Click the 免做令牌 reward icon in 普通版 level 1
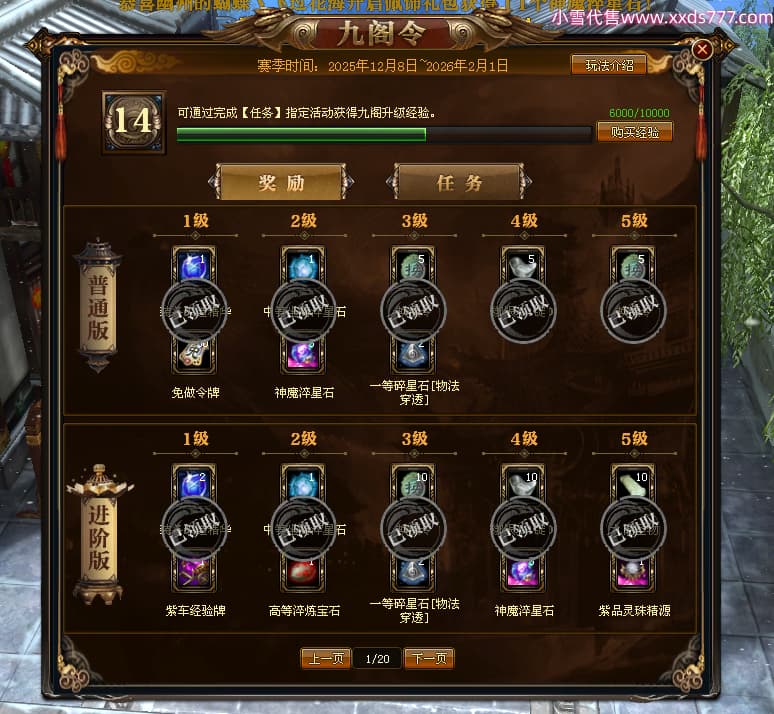Viewport: 774px width, 714px height. tap(194, 355)
